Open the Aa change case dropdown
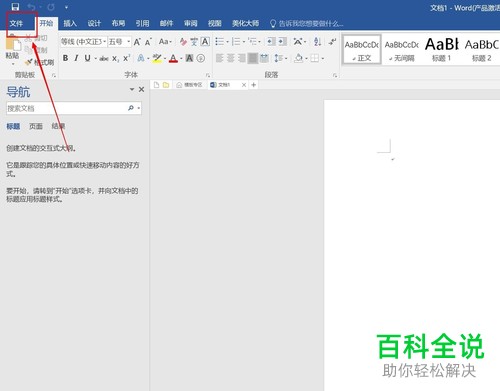The height and width of the screenshot is (391, 500). (165, 42)
